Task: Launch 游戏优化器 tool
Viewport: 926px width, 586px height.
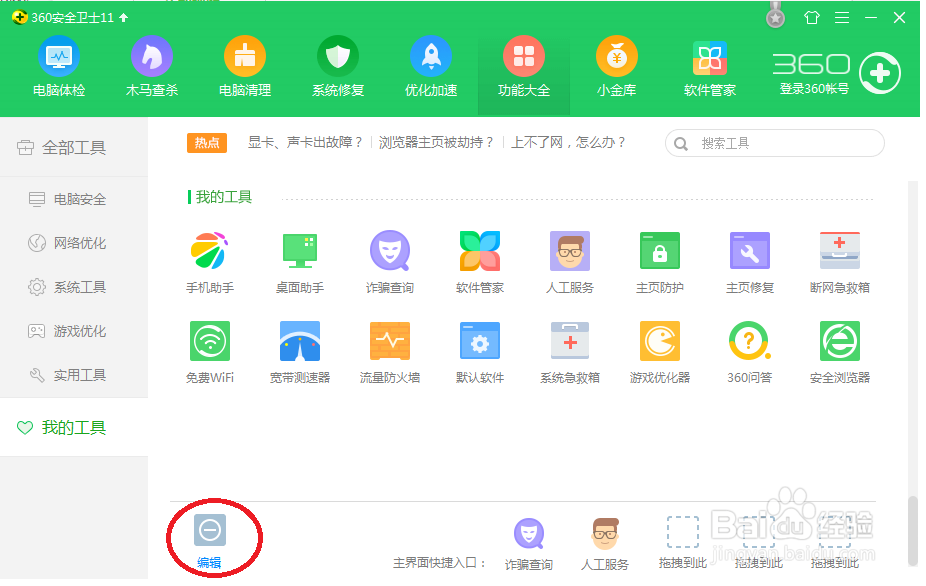Action: (x=660, y=352)
